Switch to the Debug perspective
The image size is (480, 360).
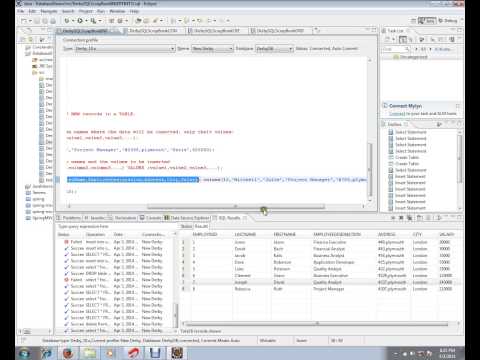pos(448,21)
